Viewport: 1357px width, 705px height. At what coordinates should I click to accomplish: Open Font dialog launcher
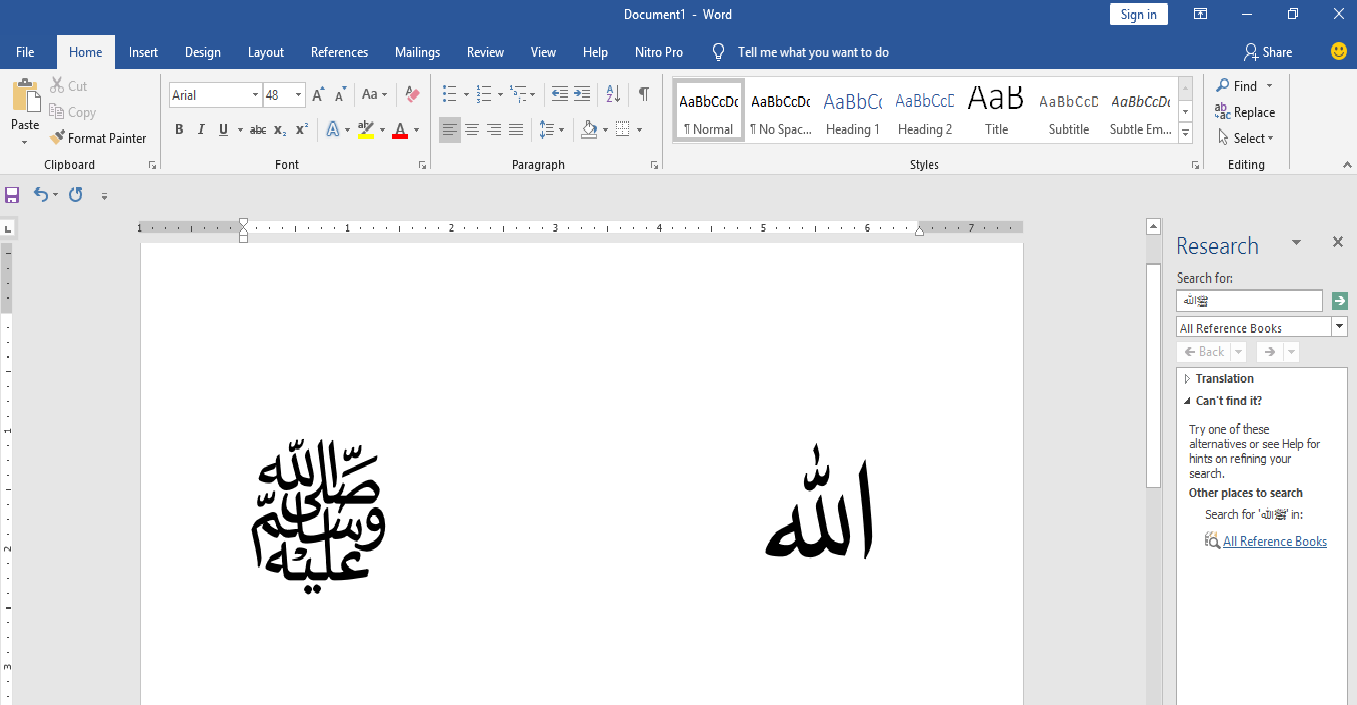pos(422,165)
